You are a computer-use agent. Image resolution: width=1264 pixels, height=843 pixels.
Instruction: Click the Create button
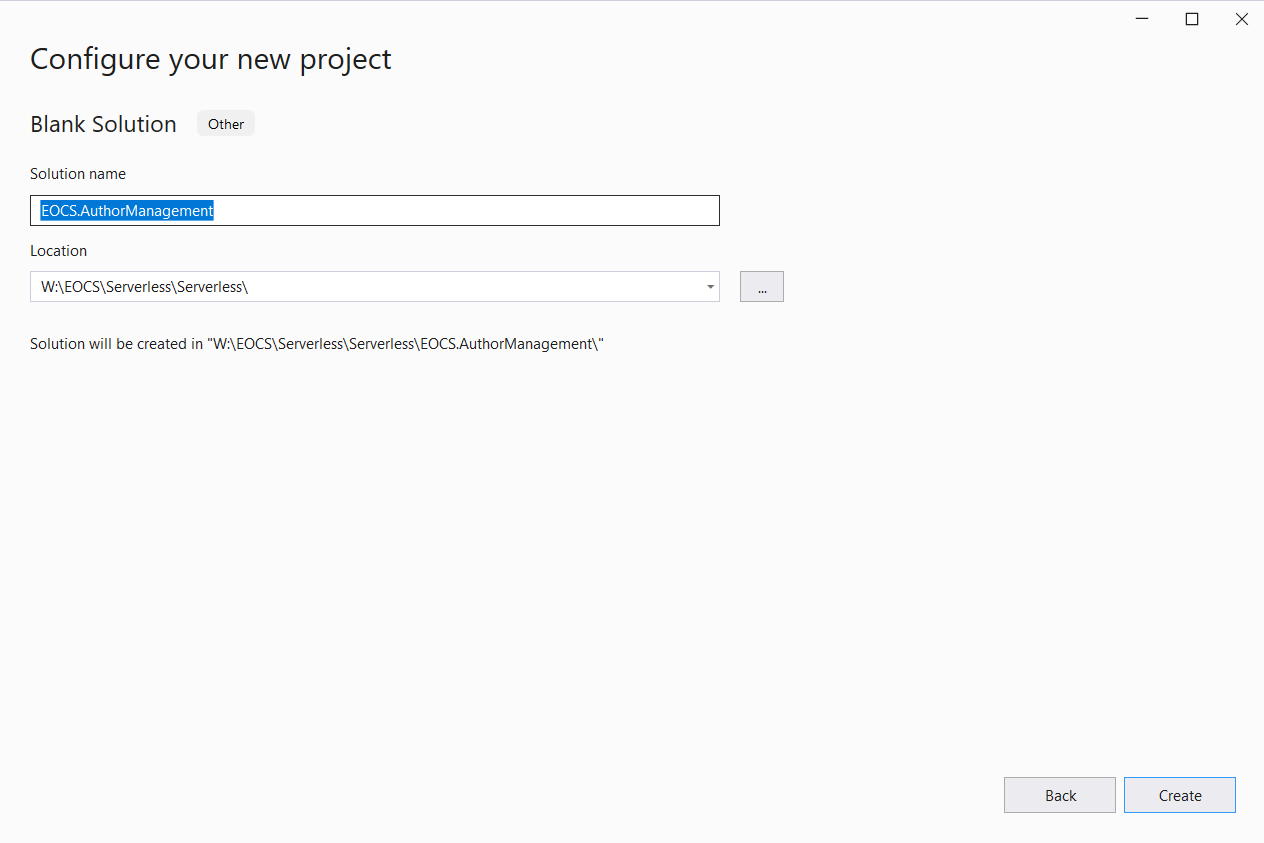pyautogui.click(x=1179, y=794)
